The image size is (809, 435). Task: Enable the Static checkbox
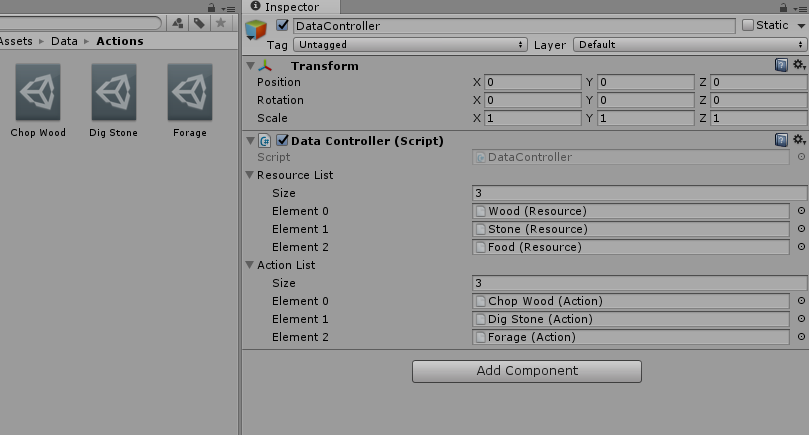(748, 26)
